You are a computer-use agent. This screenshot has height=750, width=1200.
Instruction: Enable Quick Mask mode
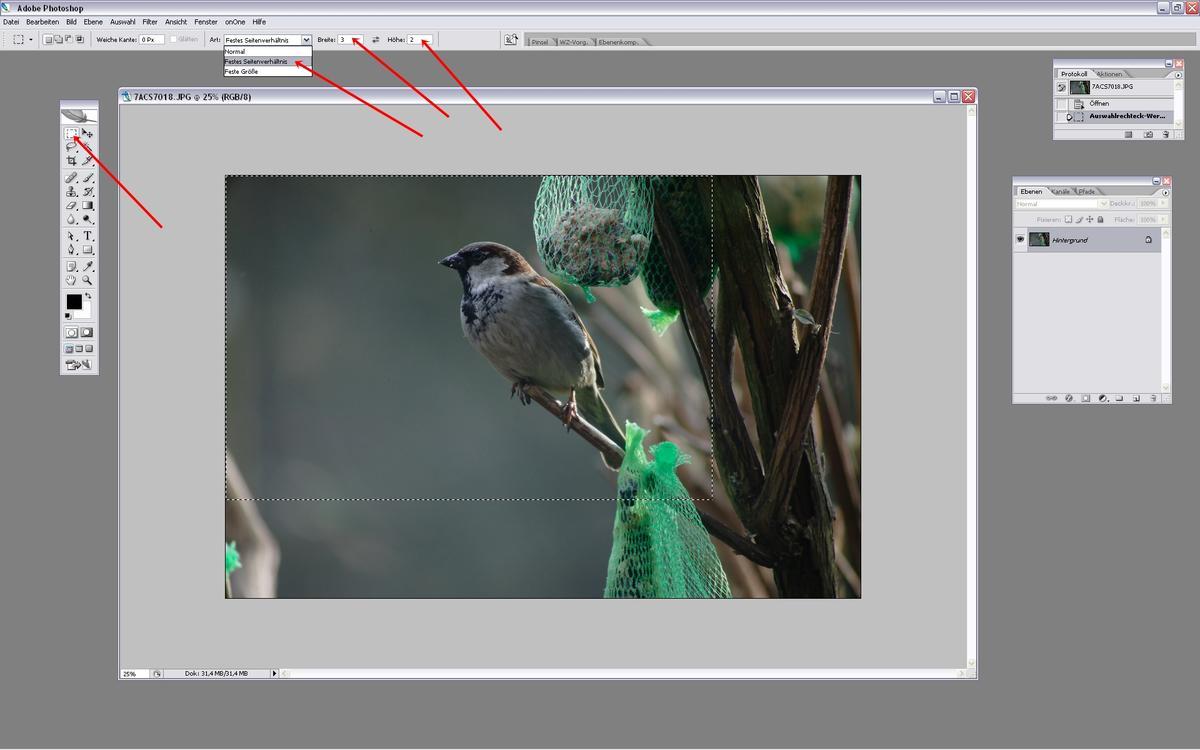87,332
